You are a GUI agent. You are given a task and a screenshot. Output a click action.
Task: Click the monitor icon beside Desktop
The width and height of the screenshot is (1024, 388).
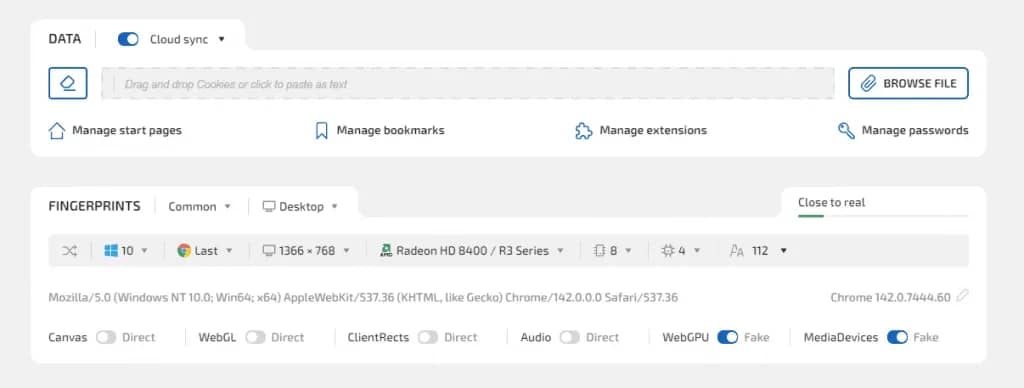[x=268, y=206]
